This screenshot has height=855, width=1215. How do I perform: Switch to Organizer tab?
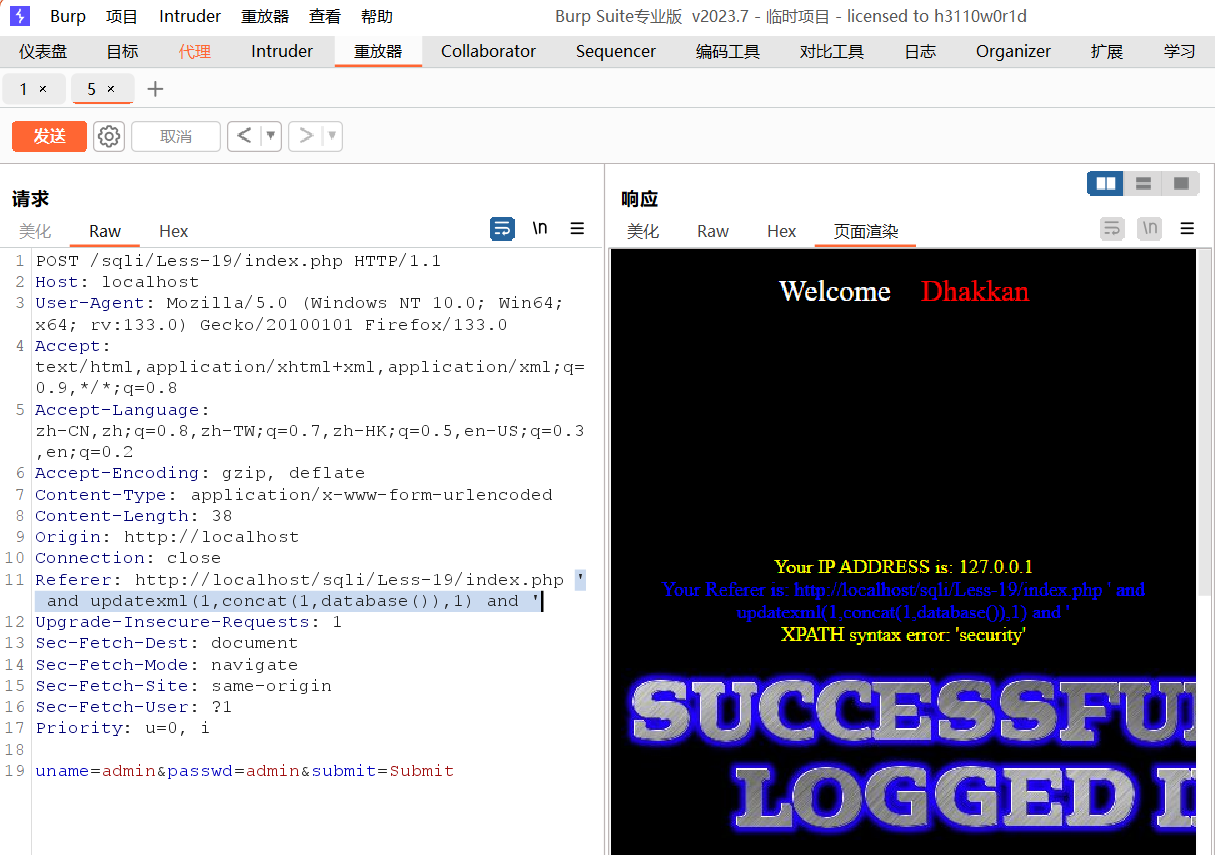(1013, 51)
